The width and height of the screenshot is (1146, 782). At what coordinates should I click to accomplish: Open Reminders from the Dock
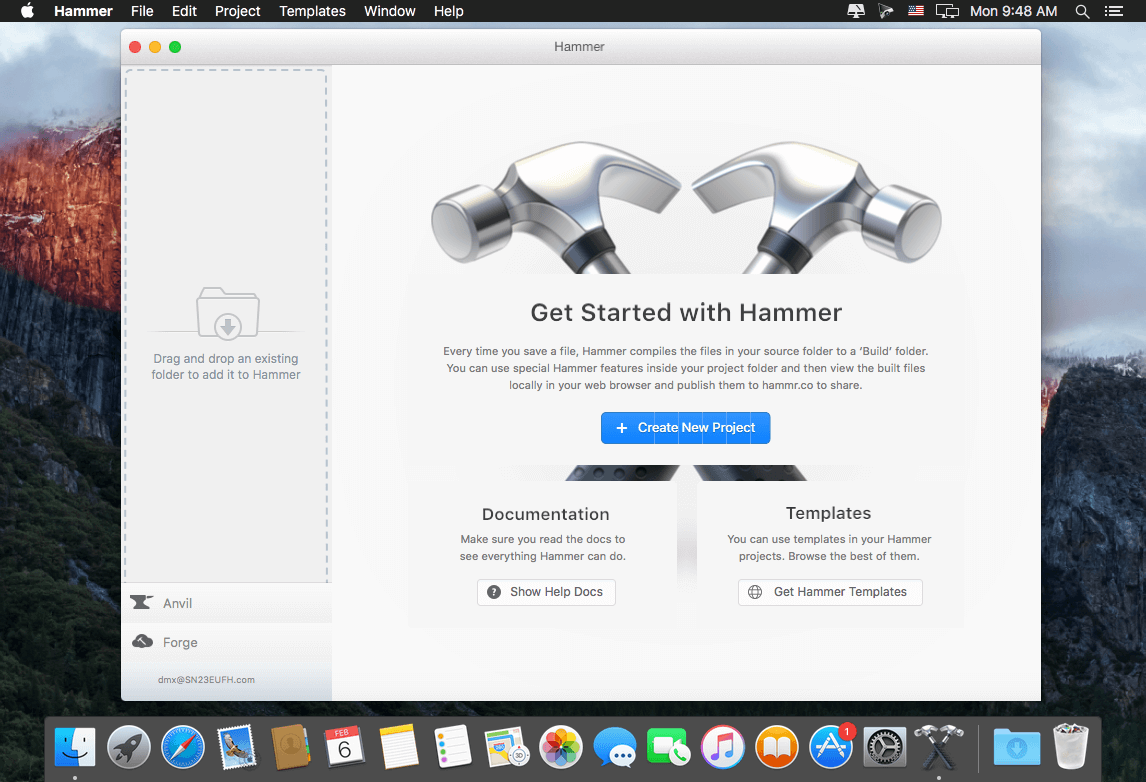tap(452, 747)
